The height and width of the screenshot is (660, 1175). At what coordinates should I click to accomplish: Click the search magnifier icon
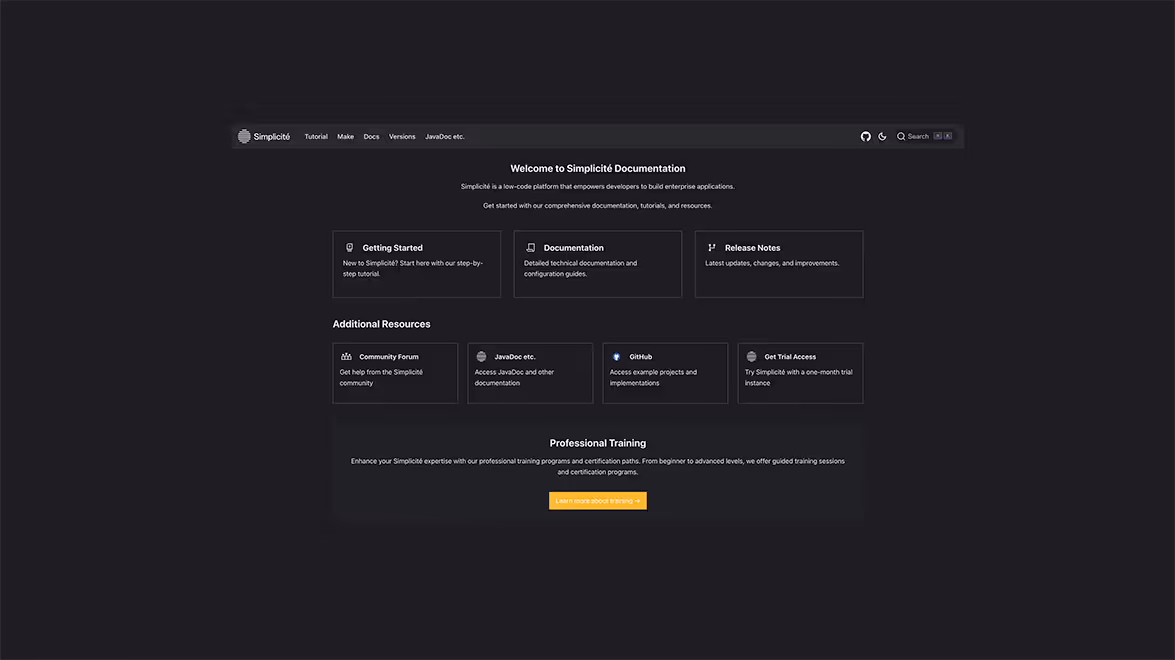[901, 136]
